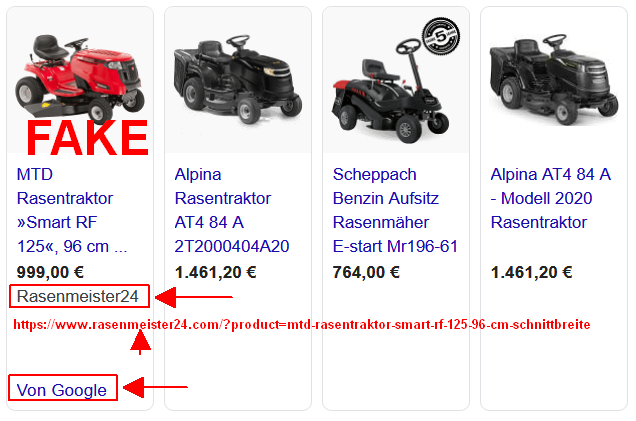Click the red arrow pointing at Rasenmeister24
The height and width of the screenshot is (421, 636).
(x=194, y=297)
